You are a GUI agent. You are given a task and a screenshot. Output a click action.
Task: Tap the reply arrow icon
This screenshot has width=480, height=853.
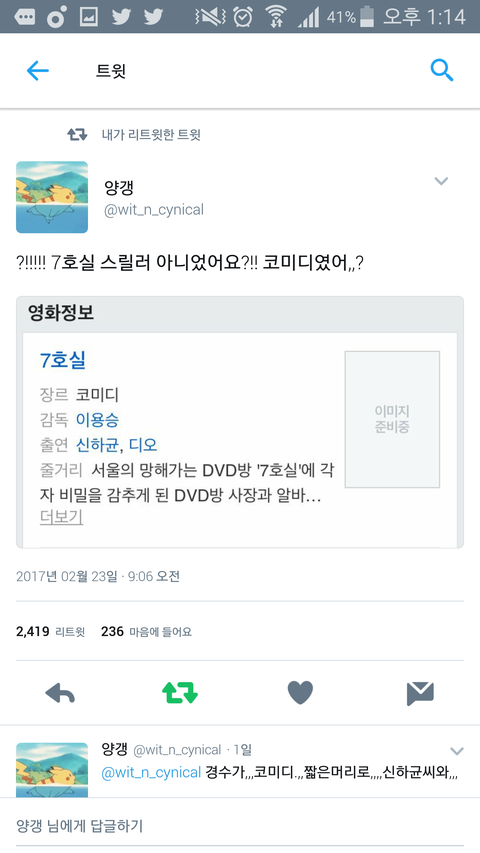60,693
